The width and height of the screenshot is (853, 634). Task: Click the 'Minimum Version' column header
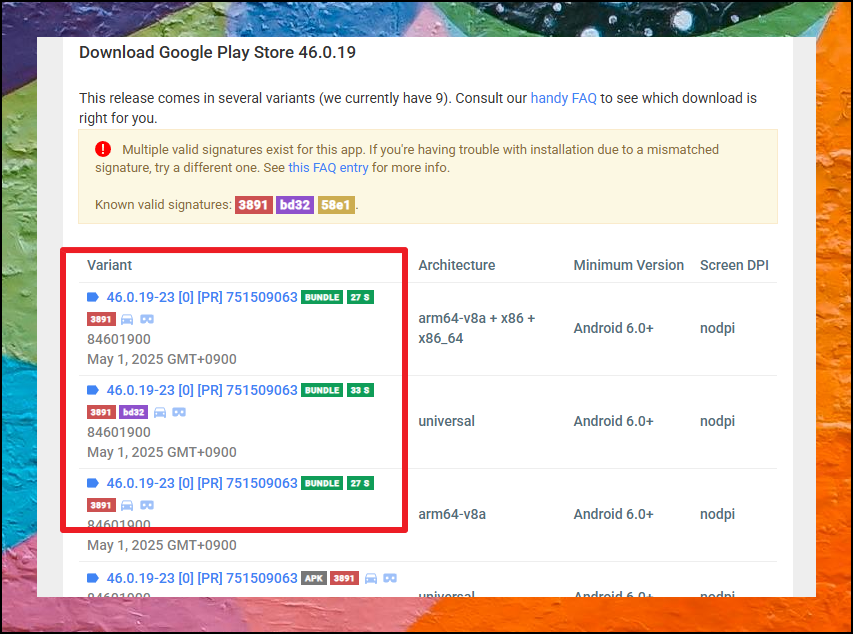[x=628, y=265]
